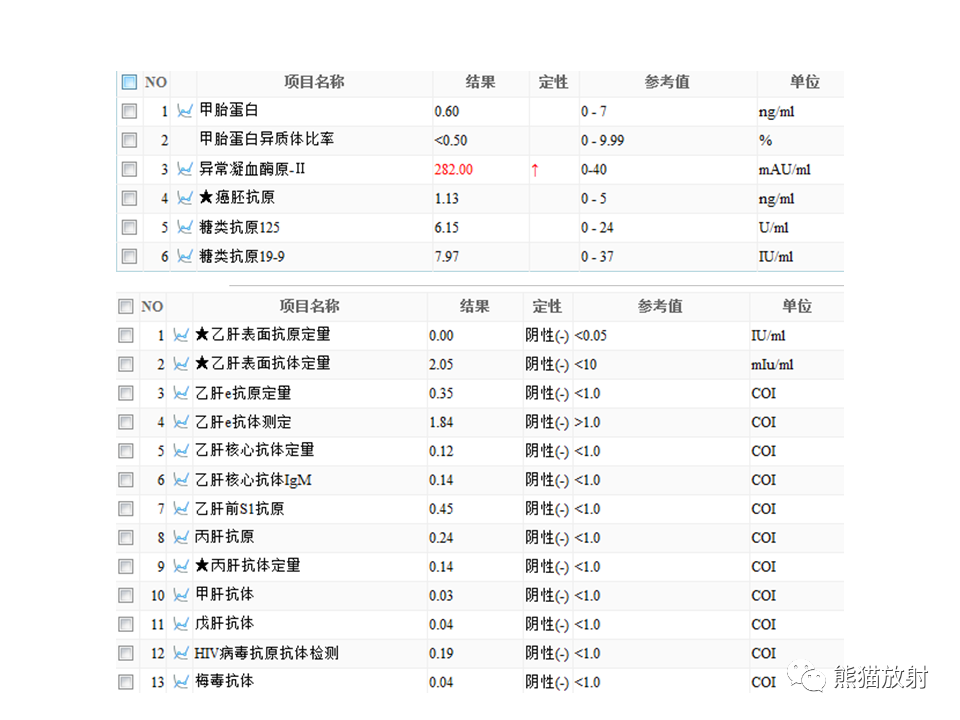Check the box for 甲肝抗体 row
This screenshot has width=960, height=720.
(126, 594)
